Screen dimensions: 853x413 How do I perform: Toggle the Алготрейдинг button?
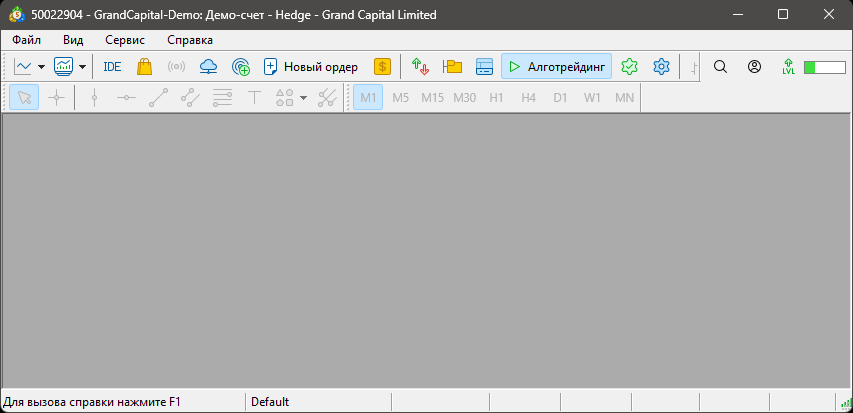coord(557,66)
